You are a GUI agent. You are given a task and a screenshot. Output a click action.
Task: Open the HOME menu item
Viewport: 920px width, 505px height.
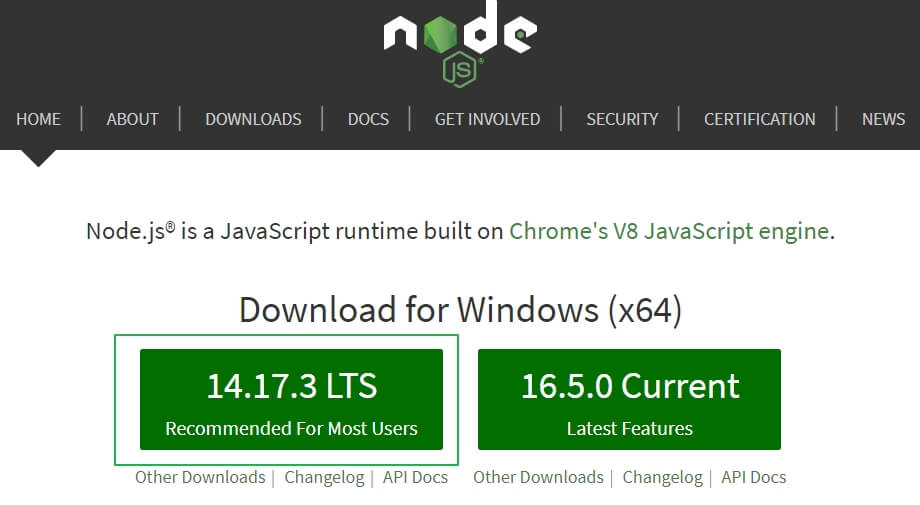(x=38, y=119)
